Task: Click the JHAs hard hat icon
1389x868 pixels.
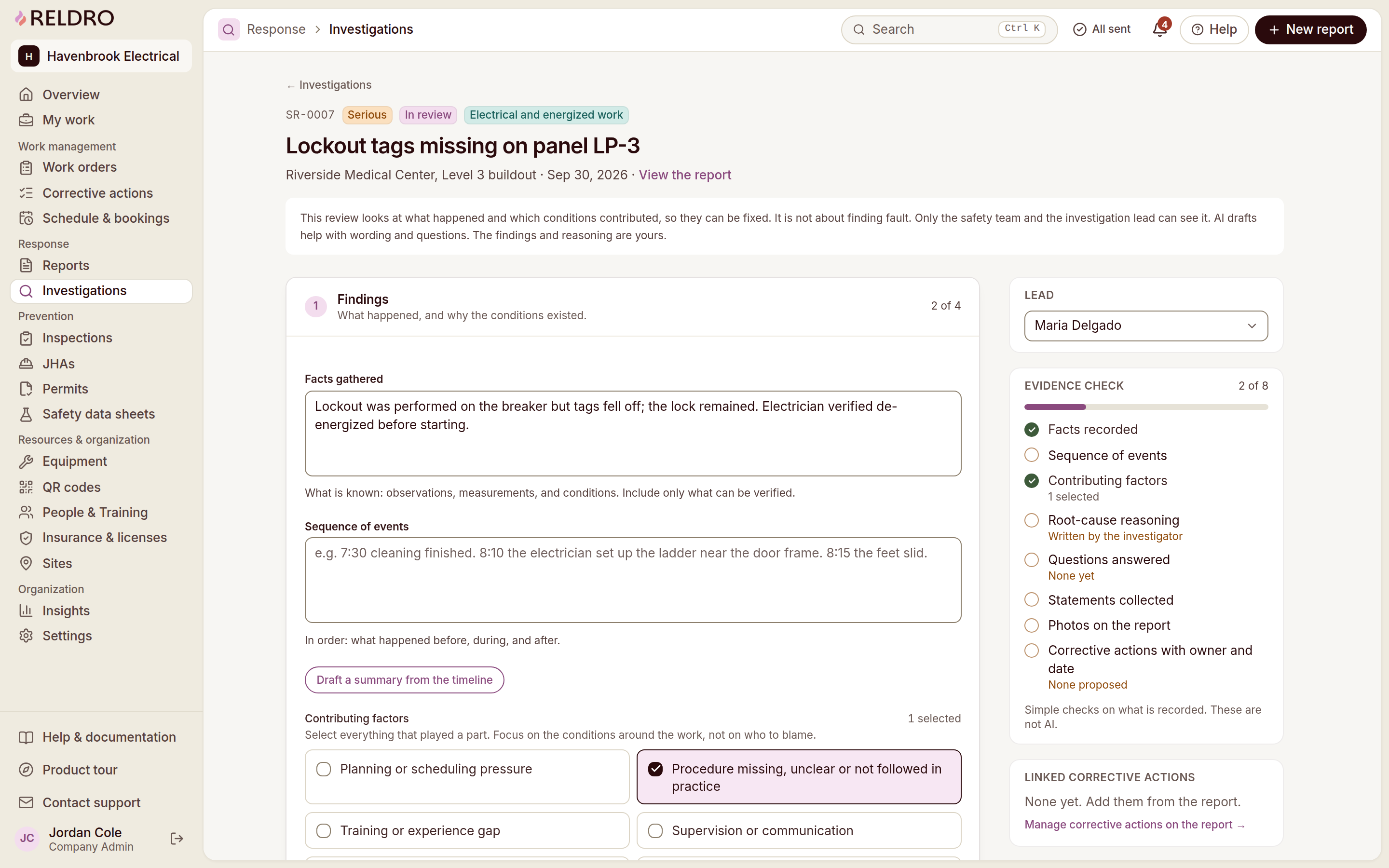Action: coord(26,364)
